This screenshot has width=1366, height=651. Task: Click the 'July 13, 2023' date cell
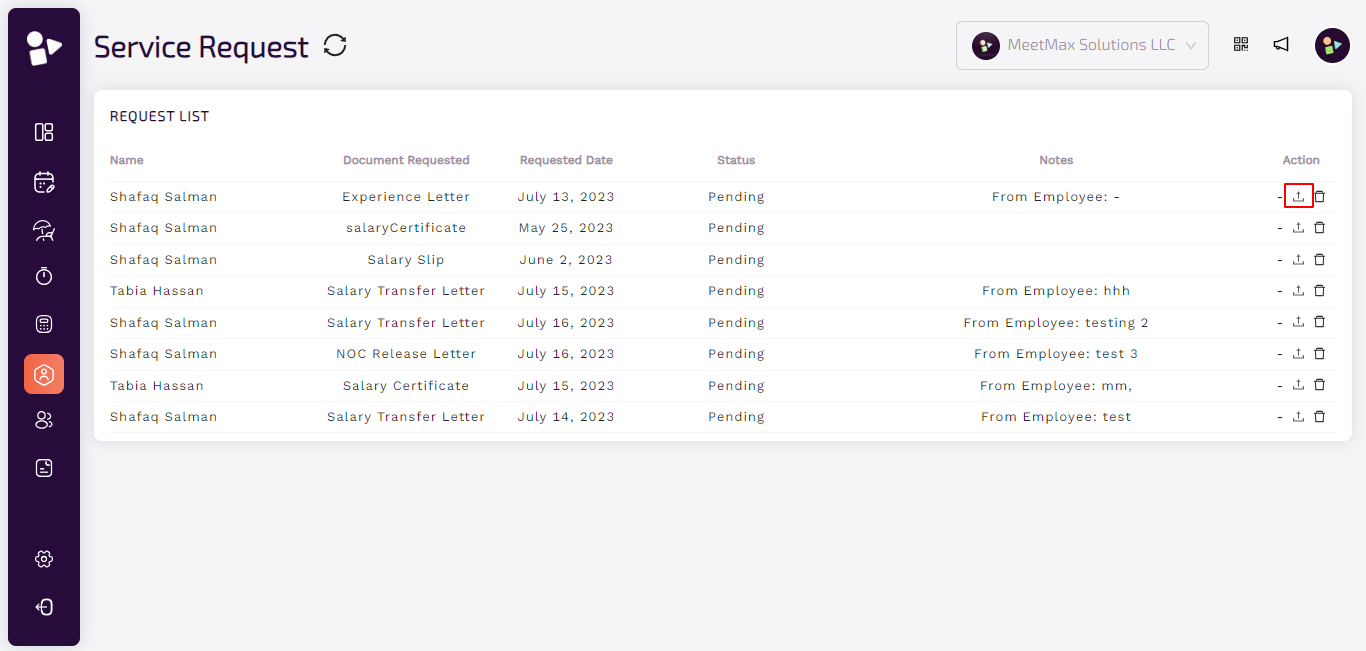pos(566,197)
